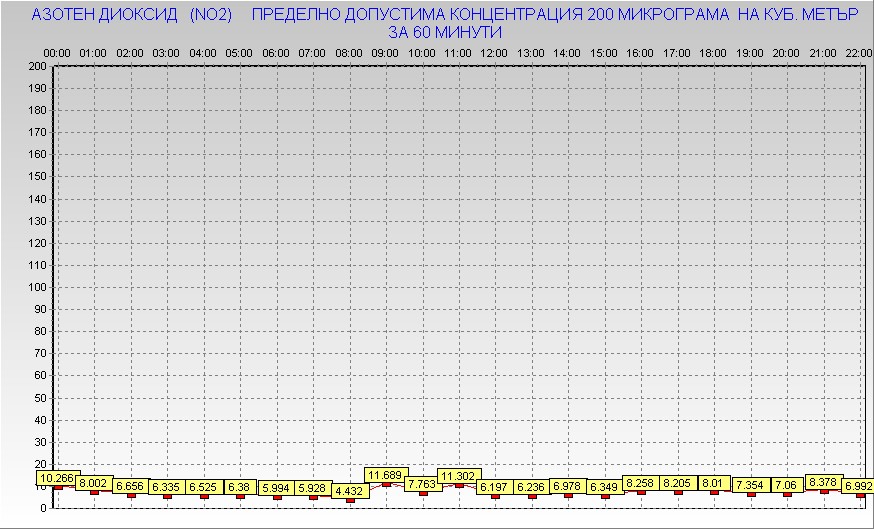Select the 100 y-axis label
Viewport: 874px width, 529px height.
coord(37,288)
